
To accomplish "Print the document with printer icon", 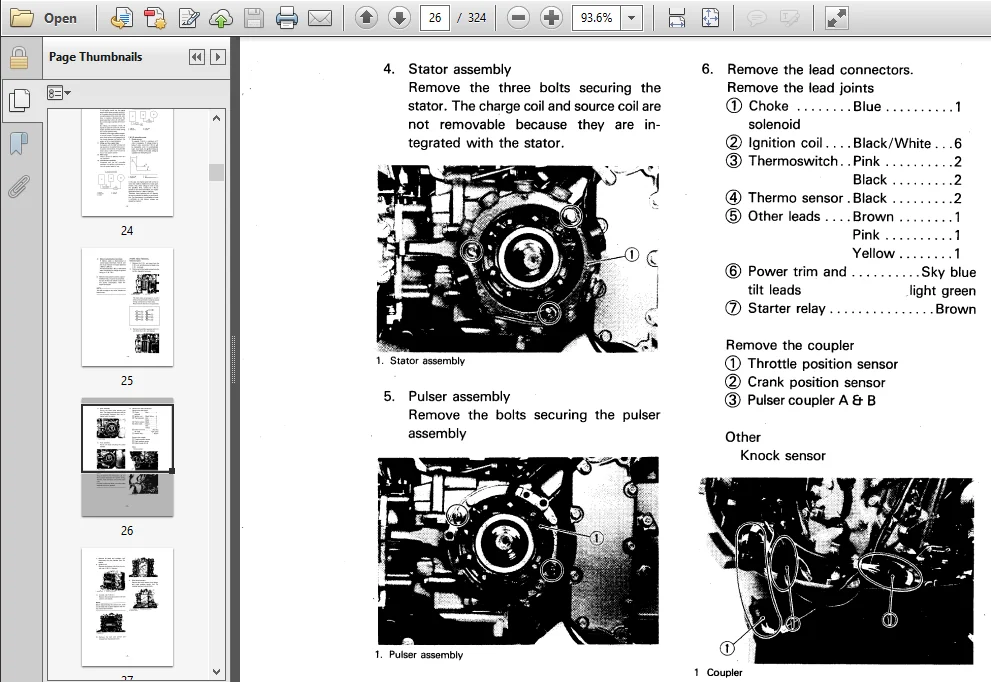I will (286, 18).
